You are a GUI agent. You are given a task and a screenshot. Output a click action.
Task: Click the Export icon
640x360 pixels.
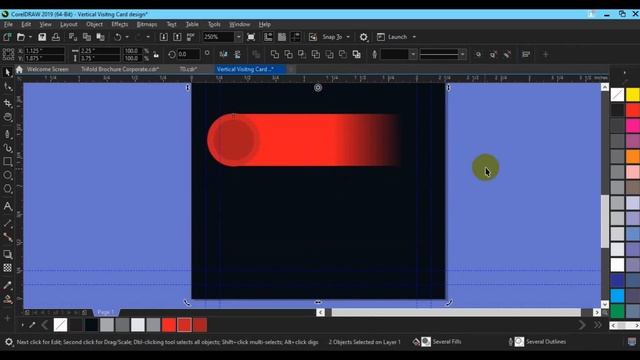tap(177, 37)
